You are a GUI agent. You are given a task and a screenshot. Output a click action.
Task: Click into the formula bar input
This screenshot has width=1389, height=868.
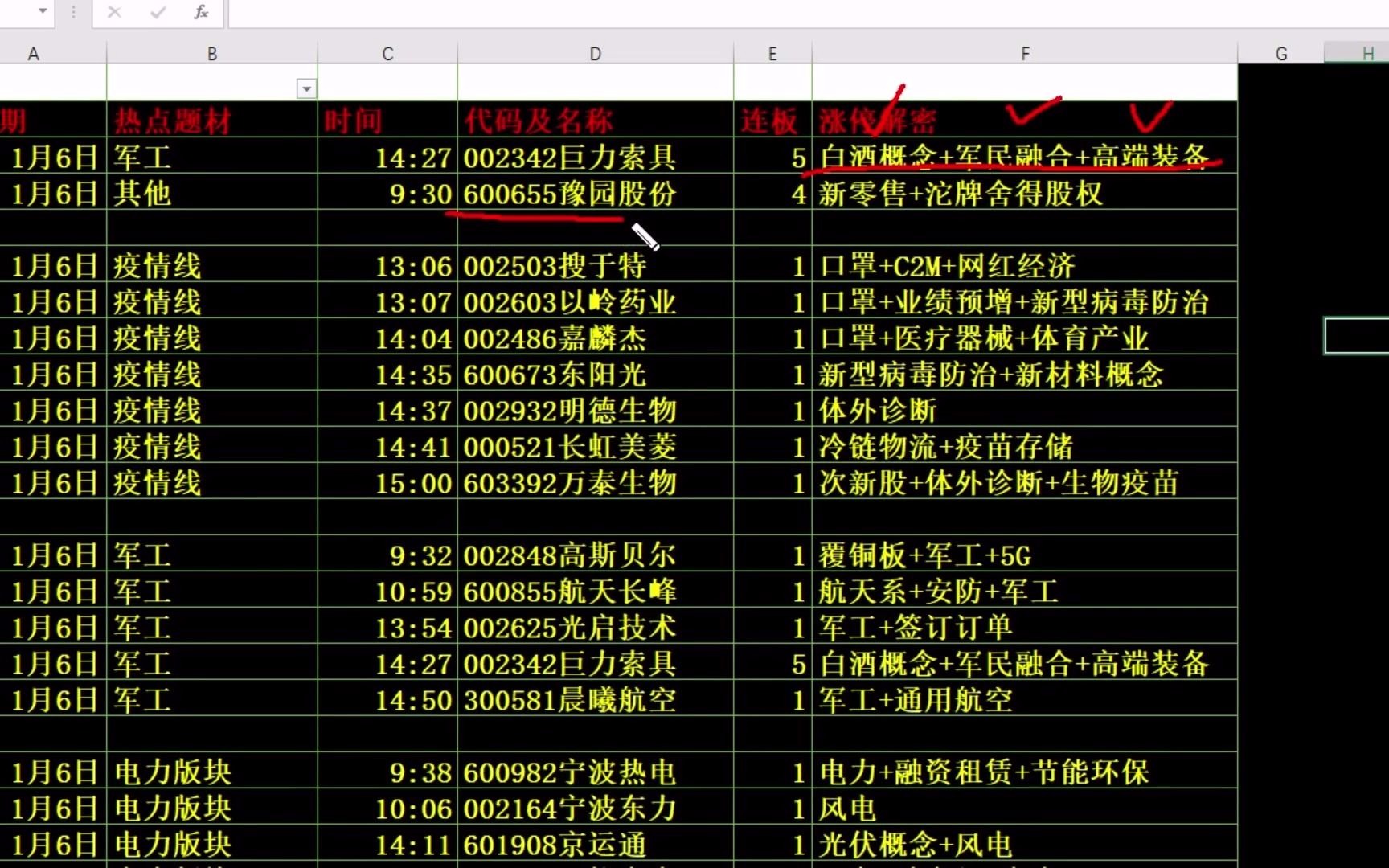tap(808, 13)
